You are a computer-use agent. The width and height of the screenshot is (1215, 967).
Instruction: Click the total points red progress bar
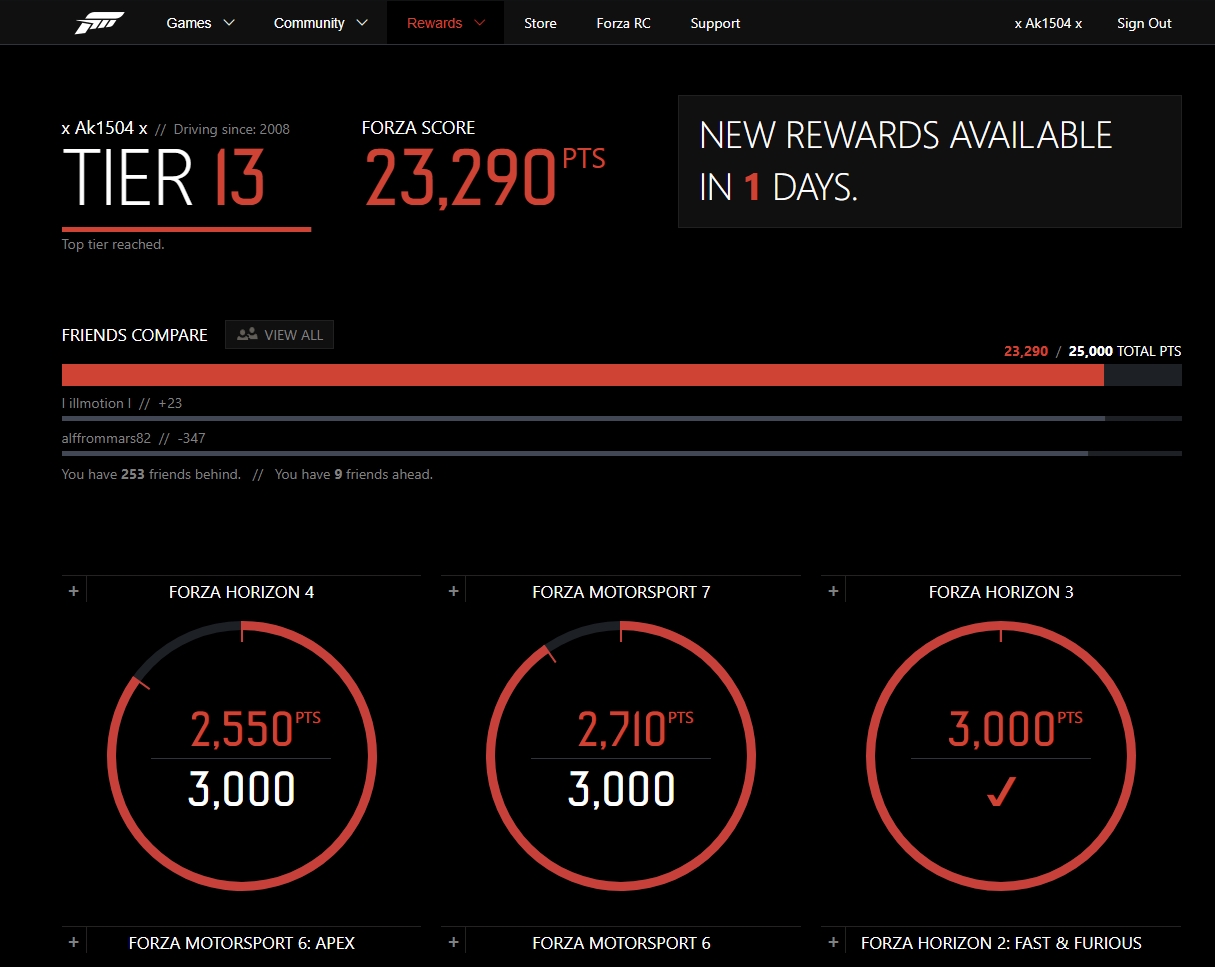tap(583, 375)
